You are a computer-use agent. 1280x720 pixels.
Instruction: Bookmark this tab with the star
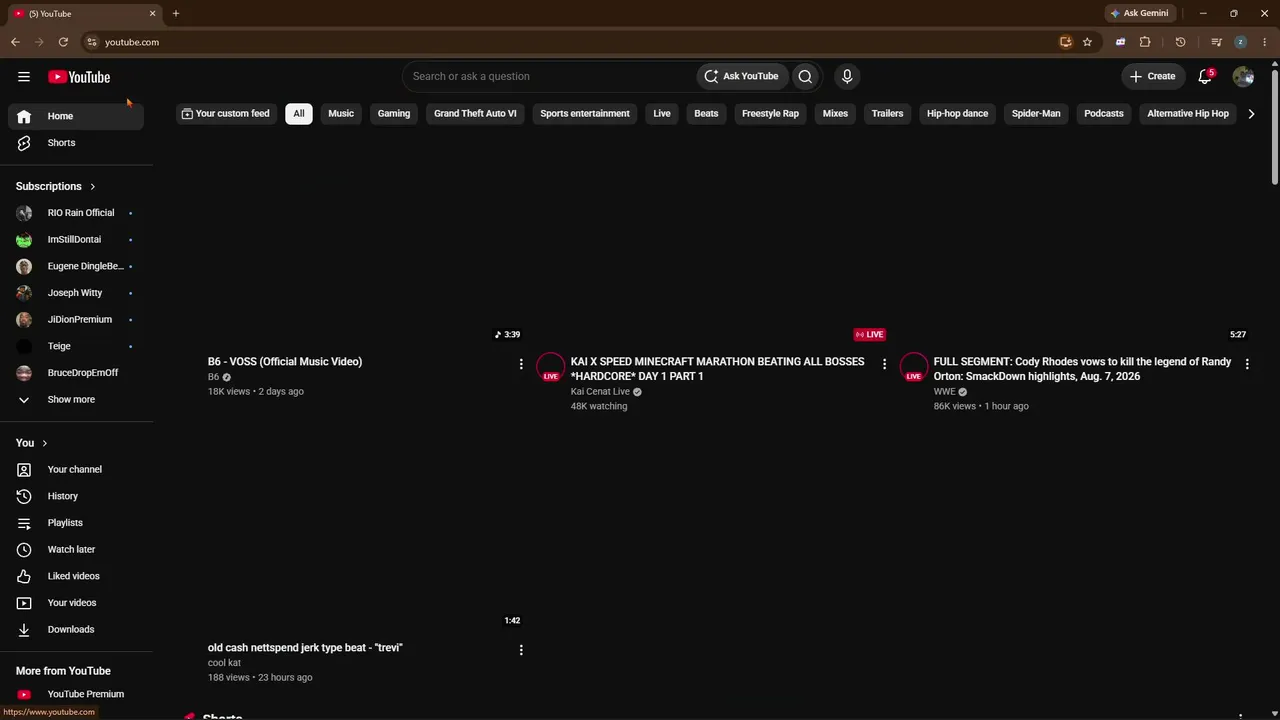1087,42
